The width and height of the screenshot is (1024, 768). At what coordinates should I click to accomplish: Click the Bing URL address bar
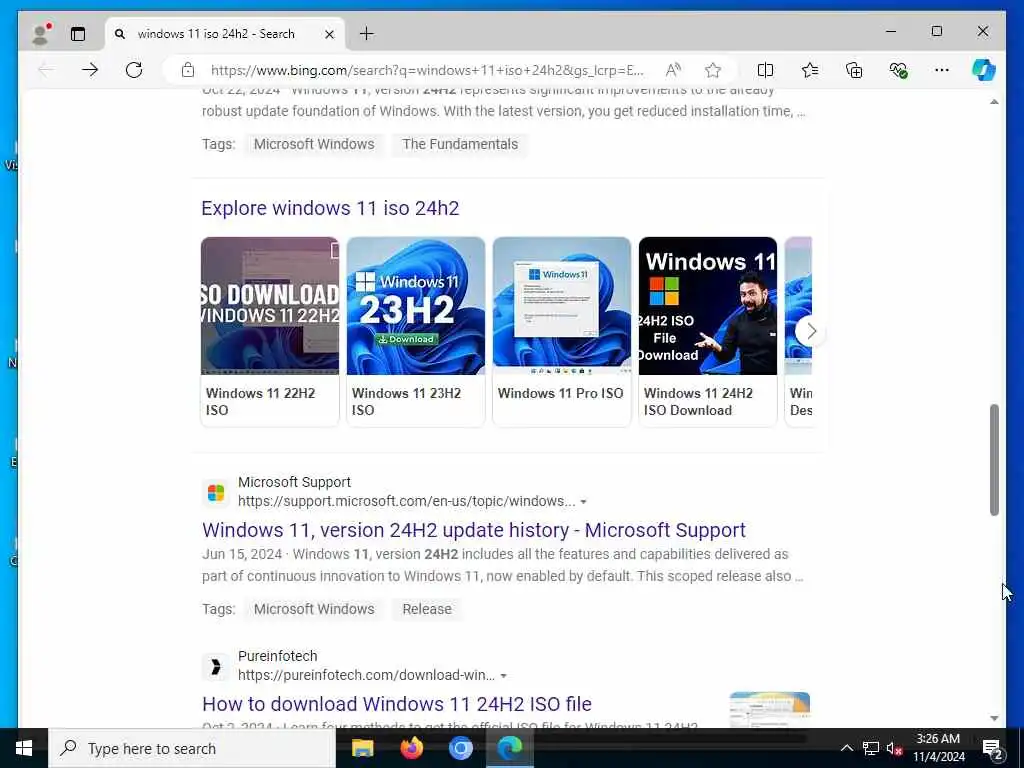point(427,70)
